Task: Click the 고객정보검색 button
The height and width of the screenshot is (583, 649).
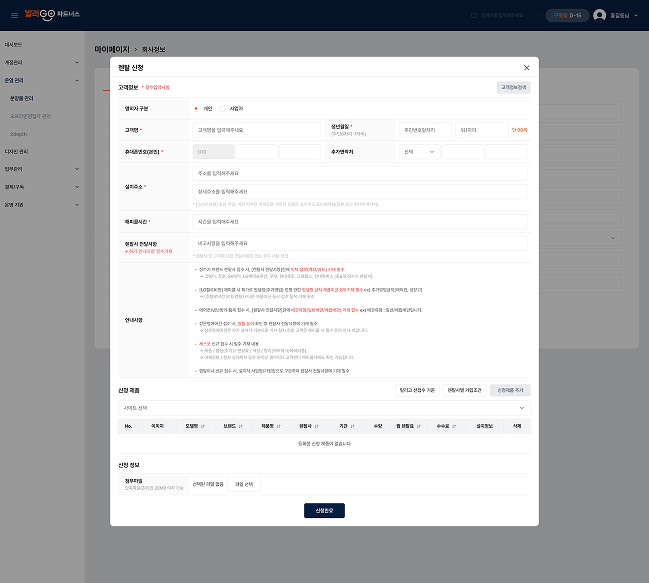Action: click(x=514, y=87)
